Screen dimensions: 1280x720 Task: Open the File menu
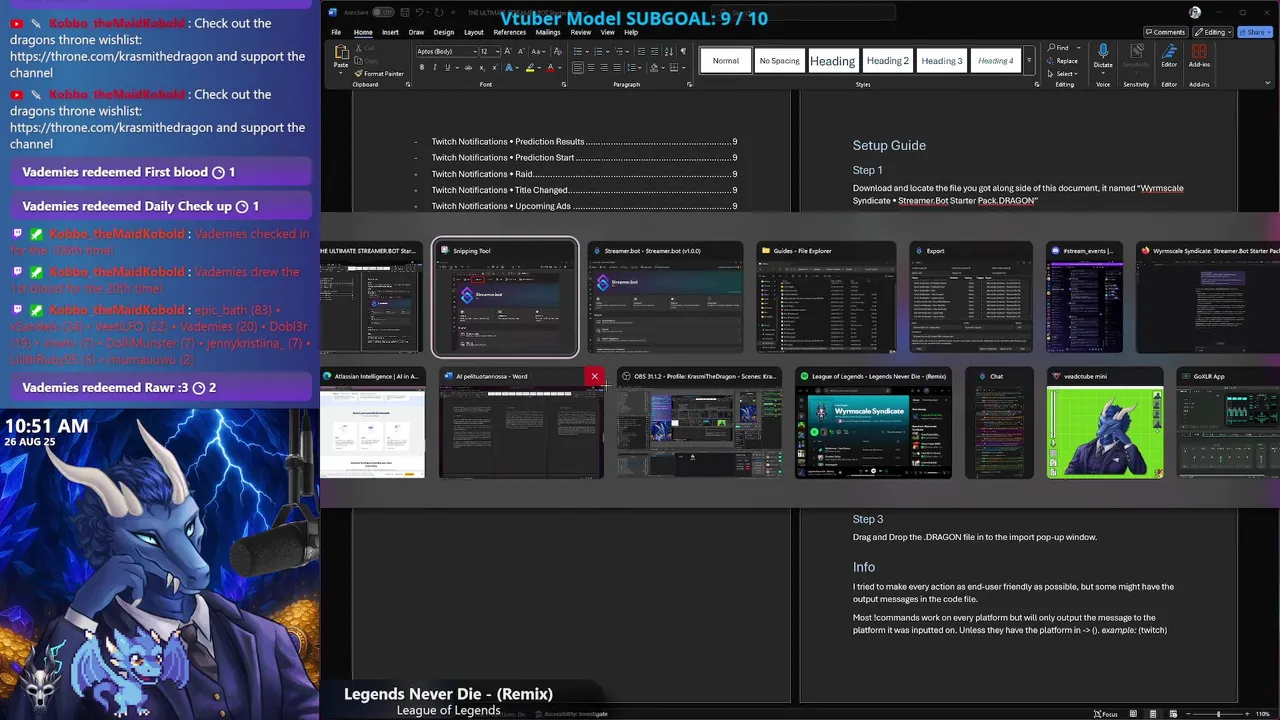(x=336, y=32)
